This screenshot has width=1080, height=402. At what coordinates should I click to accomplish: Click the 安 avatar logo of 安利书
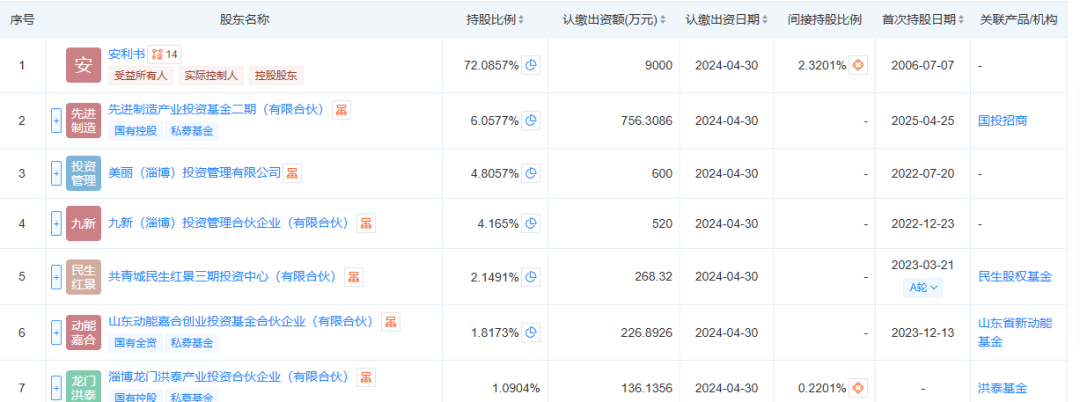[x=84, y=65]
